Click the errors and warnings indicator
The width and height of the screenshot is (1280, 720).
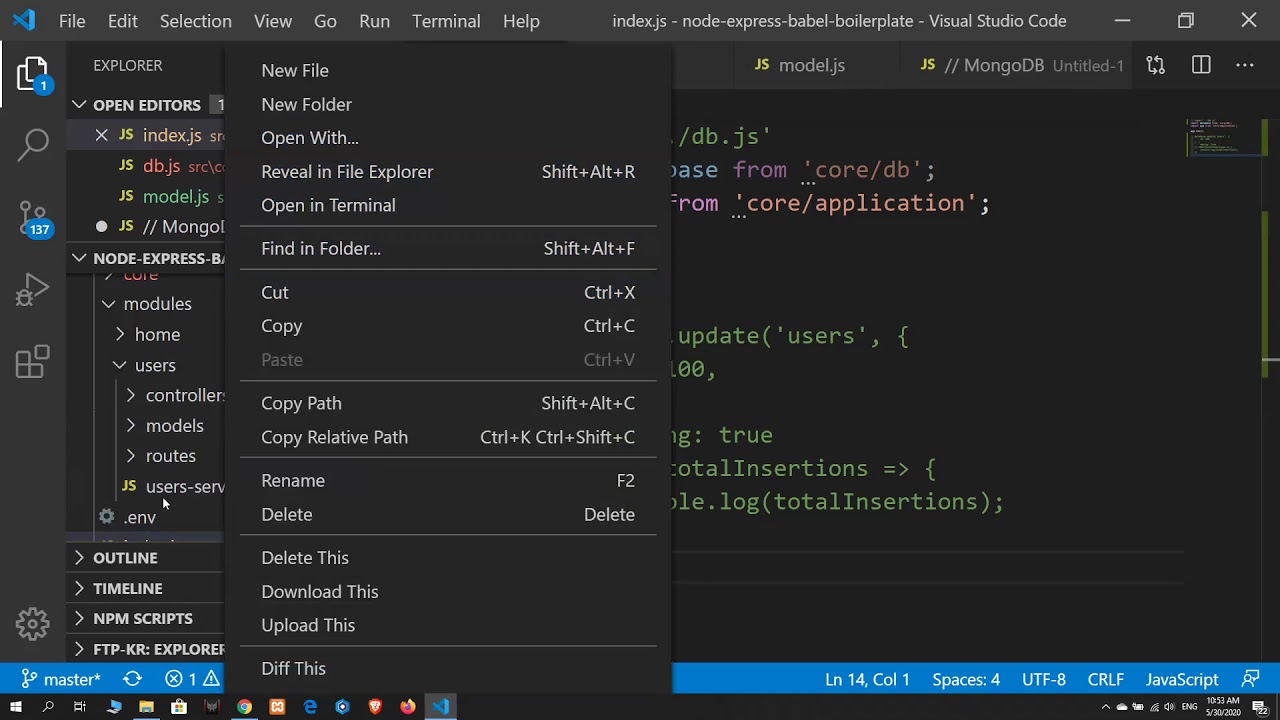click(x=192, y=679)
